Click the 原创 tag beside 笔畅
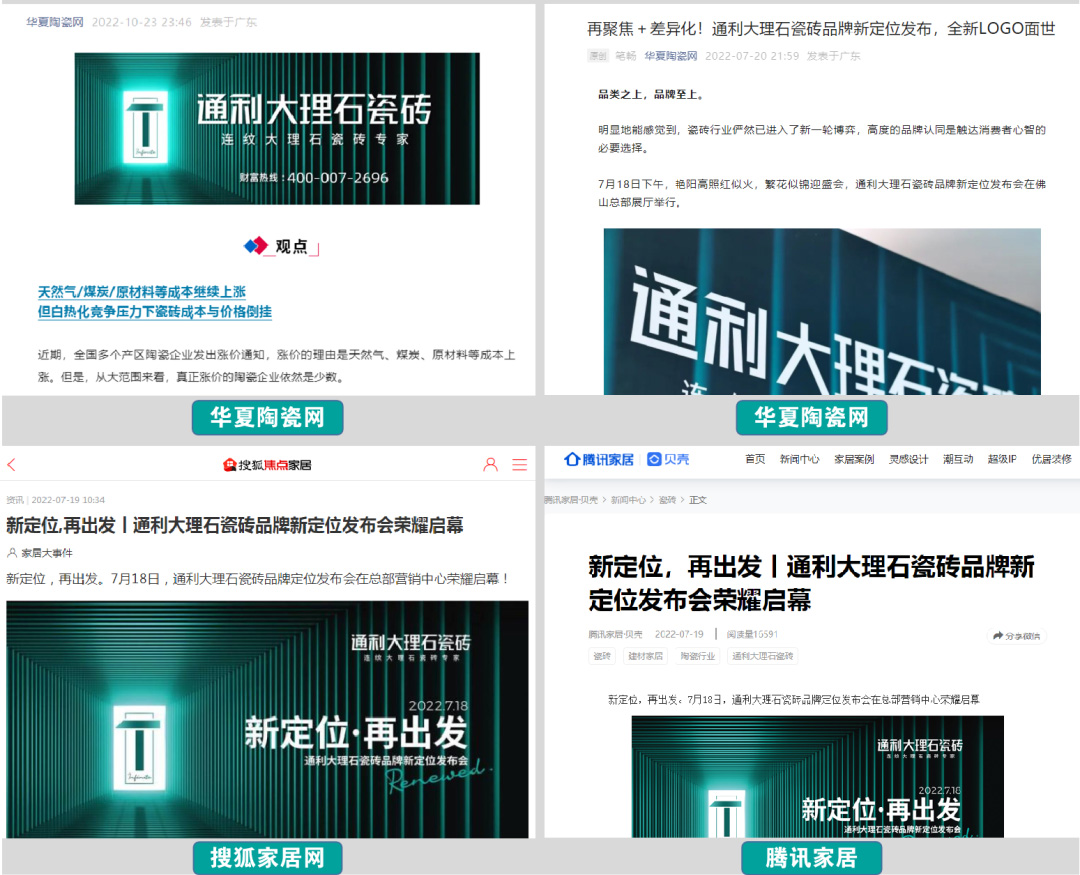The image size is (1080, 875). [598, 56]
